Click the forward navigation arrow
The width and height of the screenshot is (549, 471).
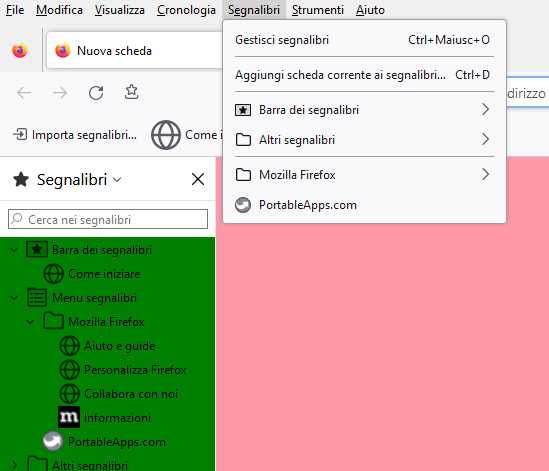60,93
